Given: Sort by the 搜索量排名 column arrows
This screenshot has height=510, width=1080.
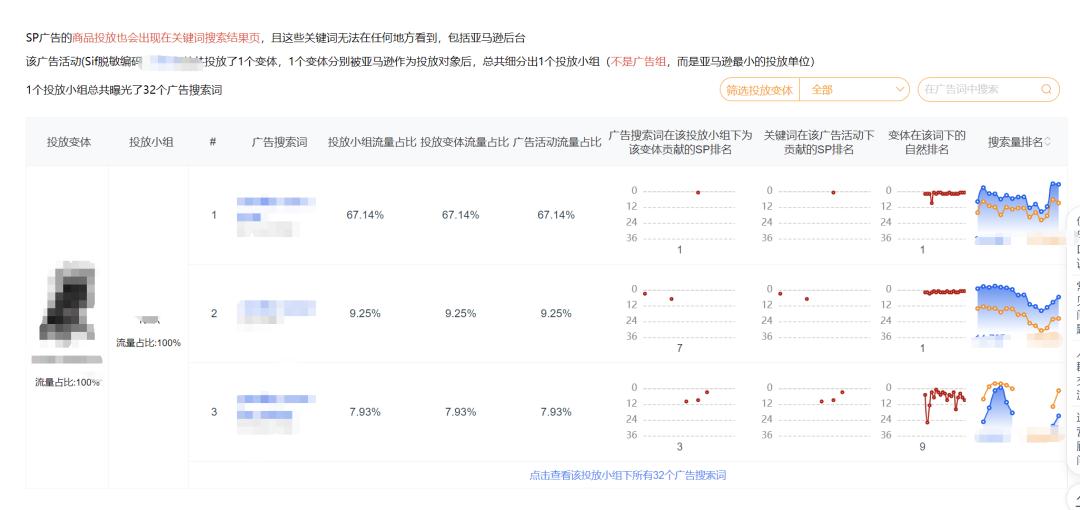Looking at the screenshot, I should click(1048, 142).
